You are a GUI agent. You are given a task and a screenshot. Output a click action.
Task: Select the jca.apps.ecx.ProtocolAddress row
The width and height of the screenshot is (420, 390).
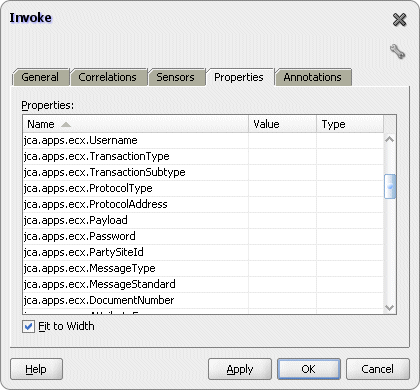click(x=203, y=204)
